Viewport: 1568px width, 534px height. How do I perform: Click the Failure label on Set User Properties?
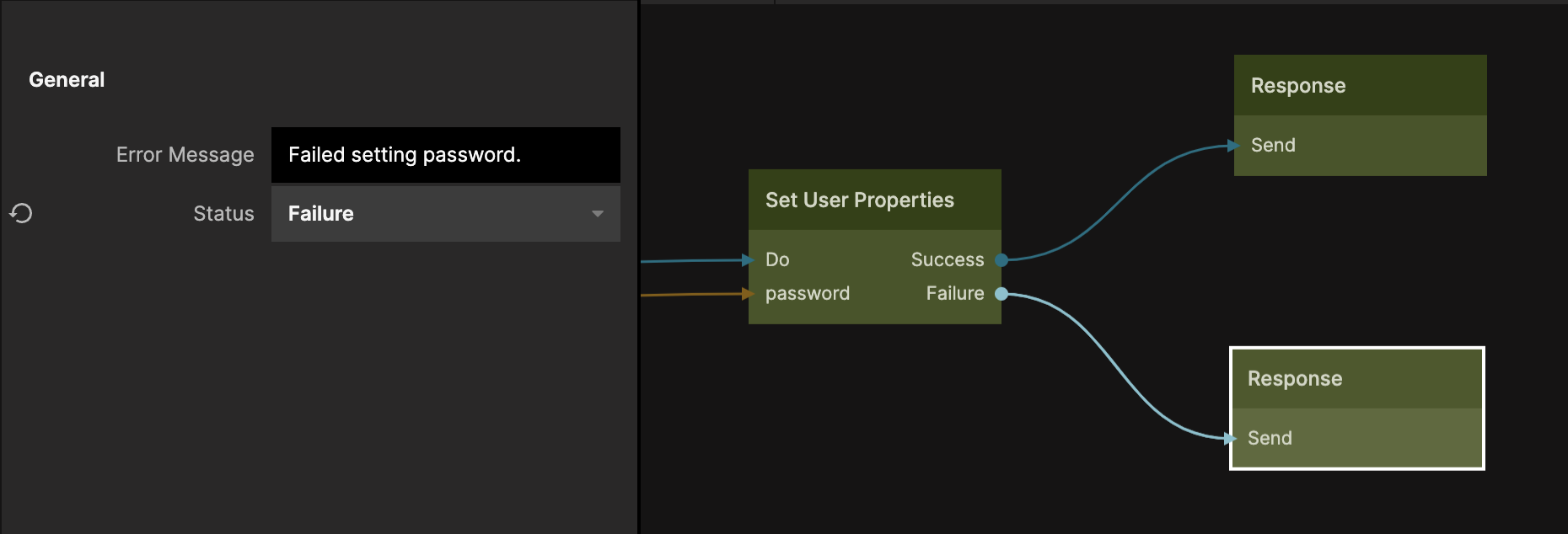pyautogui.click(x=954, y=294)
